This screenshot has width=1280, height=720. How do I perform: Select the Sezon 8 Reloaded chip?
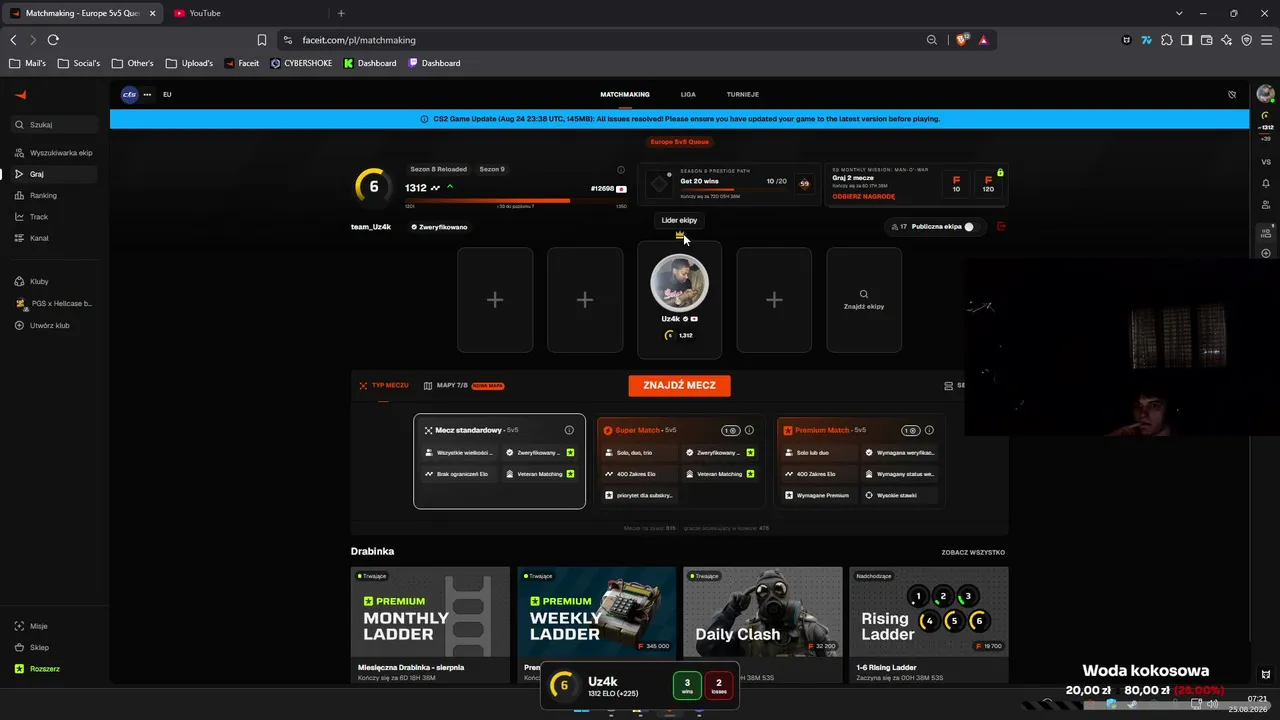(438, 170)
